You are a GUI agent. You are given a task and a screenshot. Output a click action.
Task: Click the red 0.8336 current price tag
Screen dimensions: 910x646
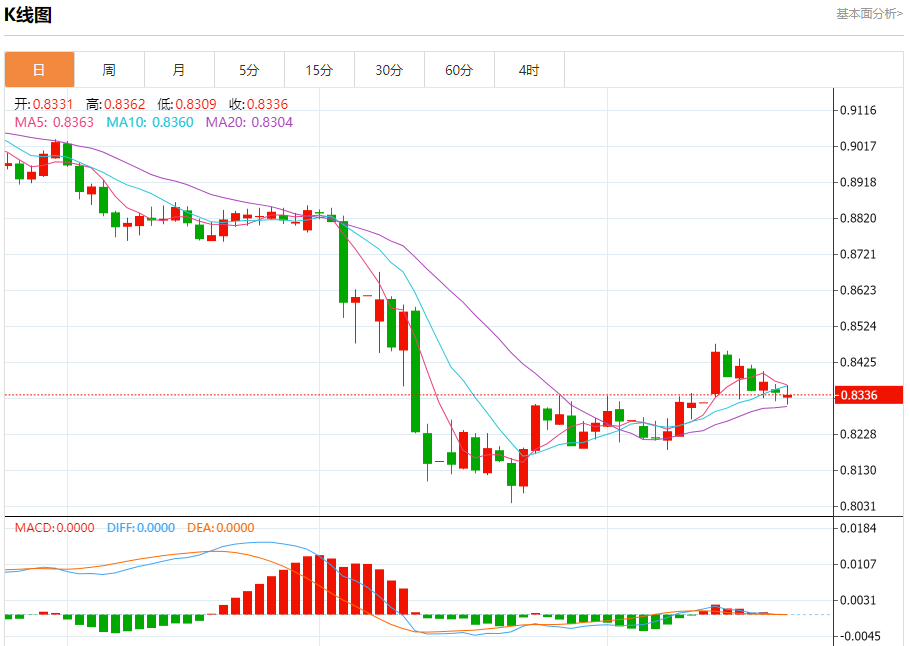point(868,395)
